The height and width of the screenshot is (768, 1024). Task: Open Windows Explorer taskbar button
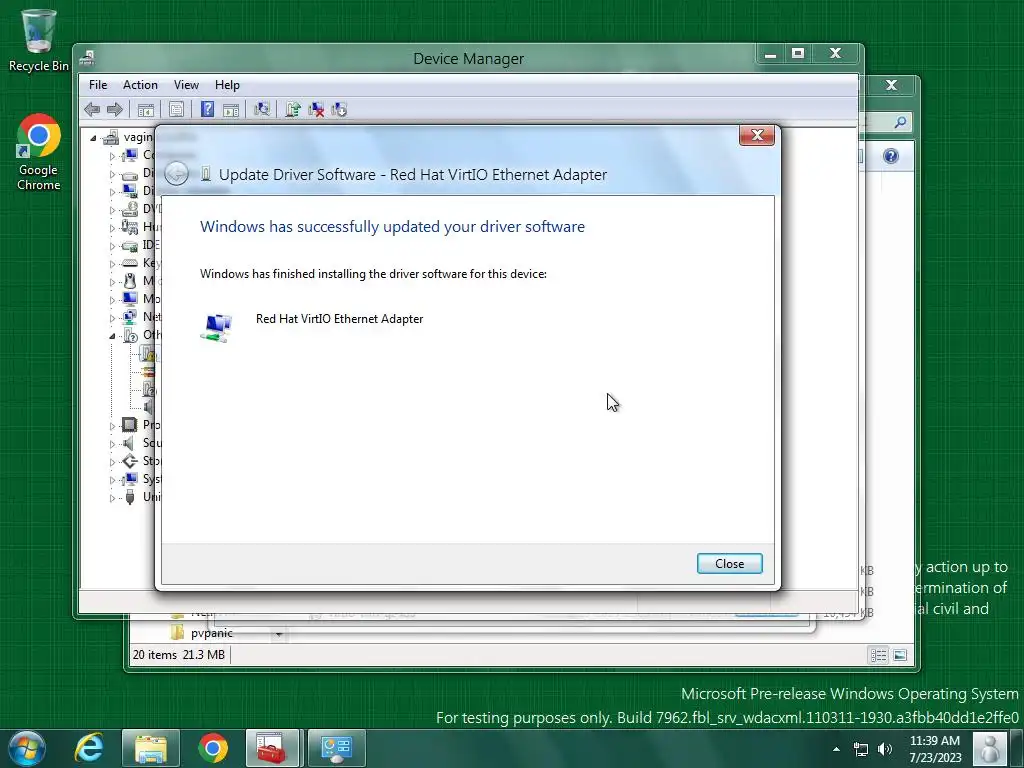(151, 748)
